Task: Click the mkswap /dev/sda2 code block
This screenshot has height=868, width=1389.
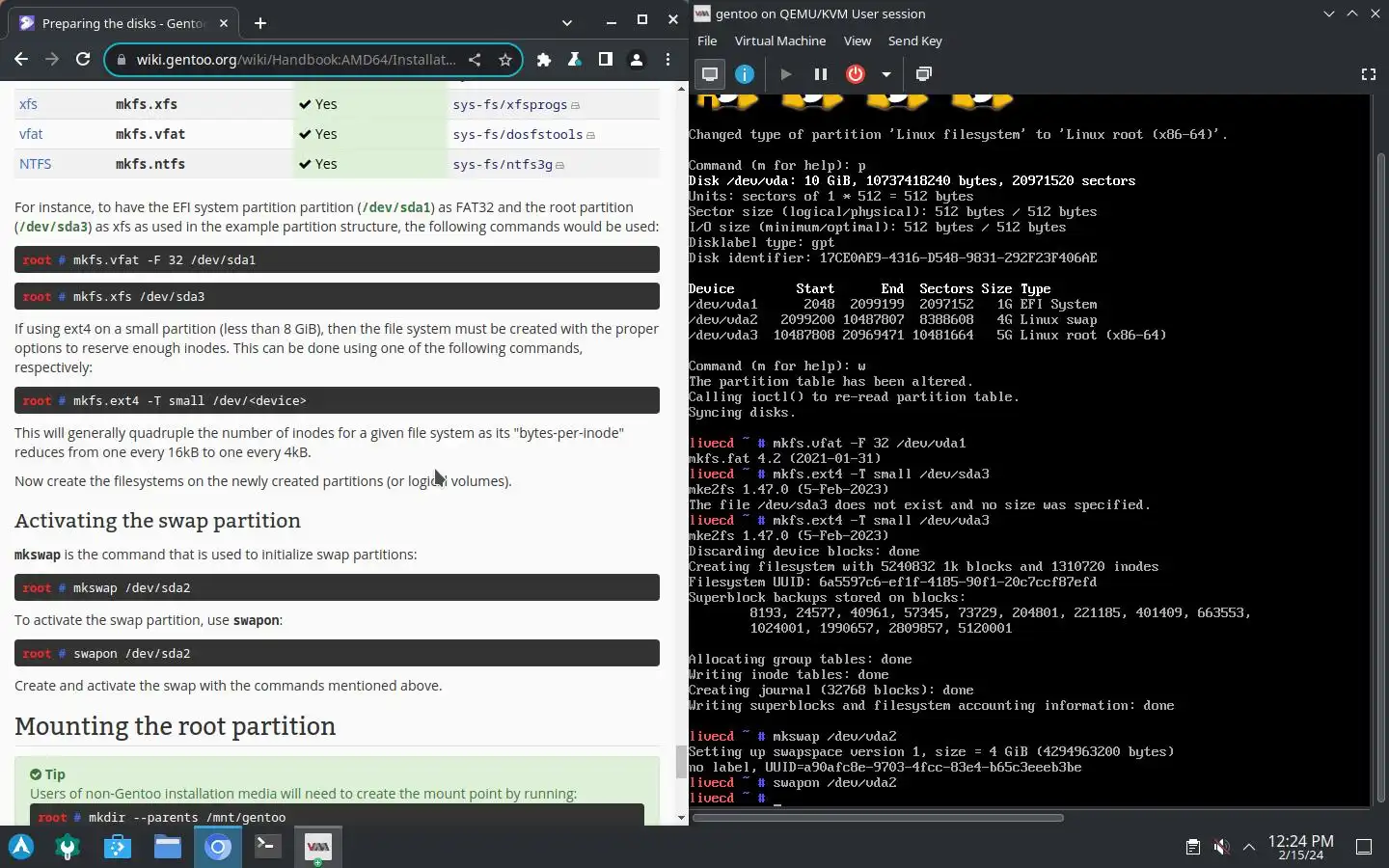Action: click(337, 587)
